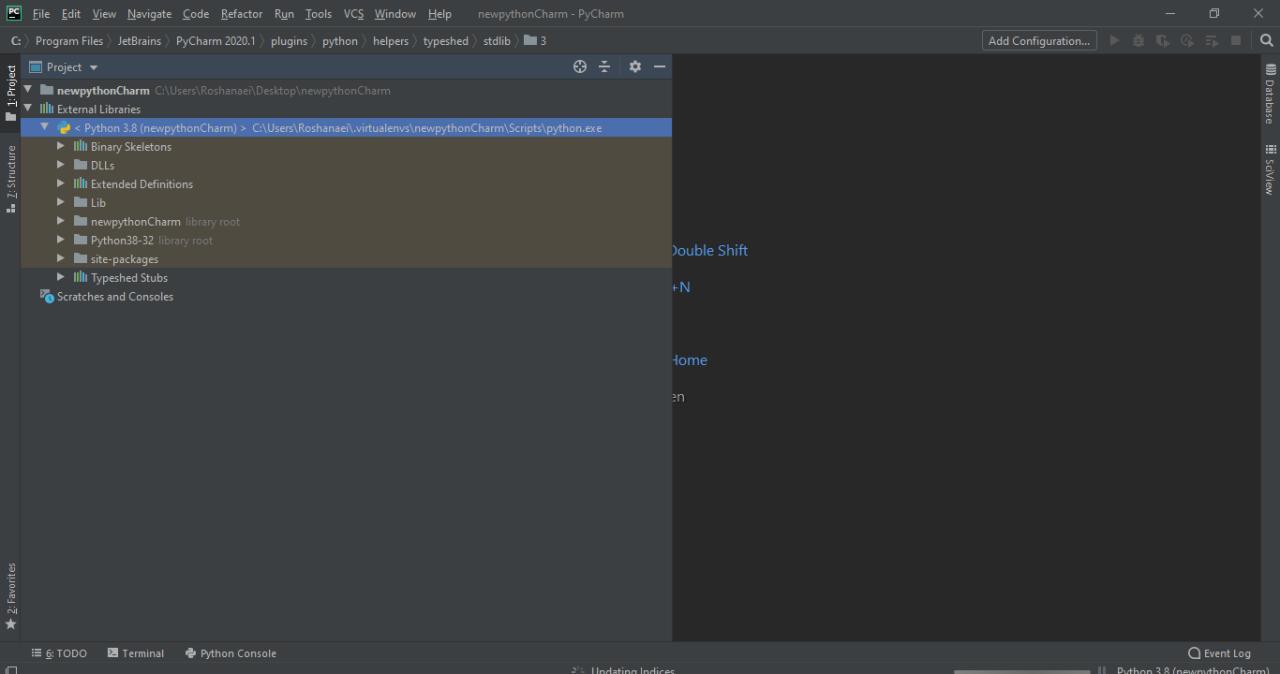
Task: Open the TODO tool window
Action: click(x=59, y=653)
